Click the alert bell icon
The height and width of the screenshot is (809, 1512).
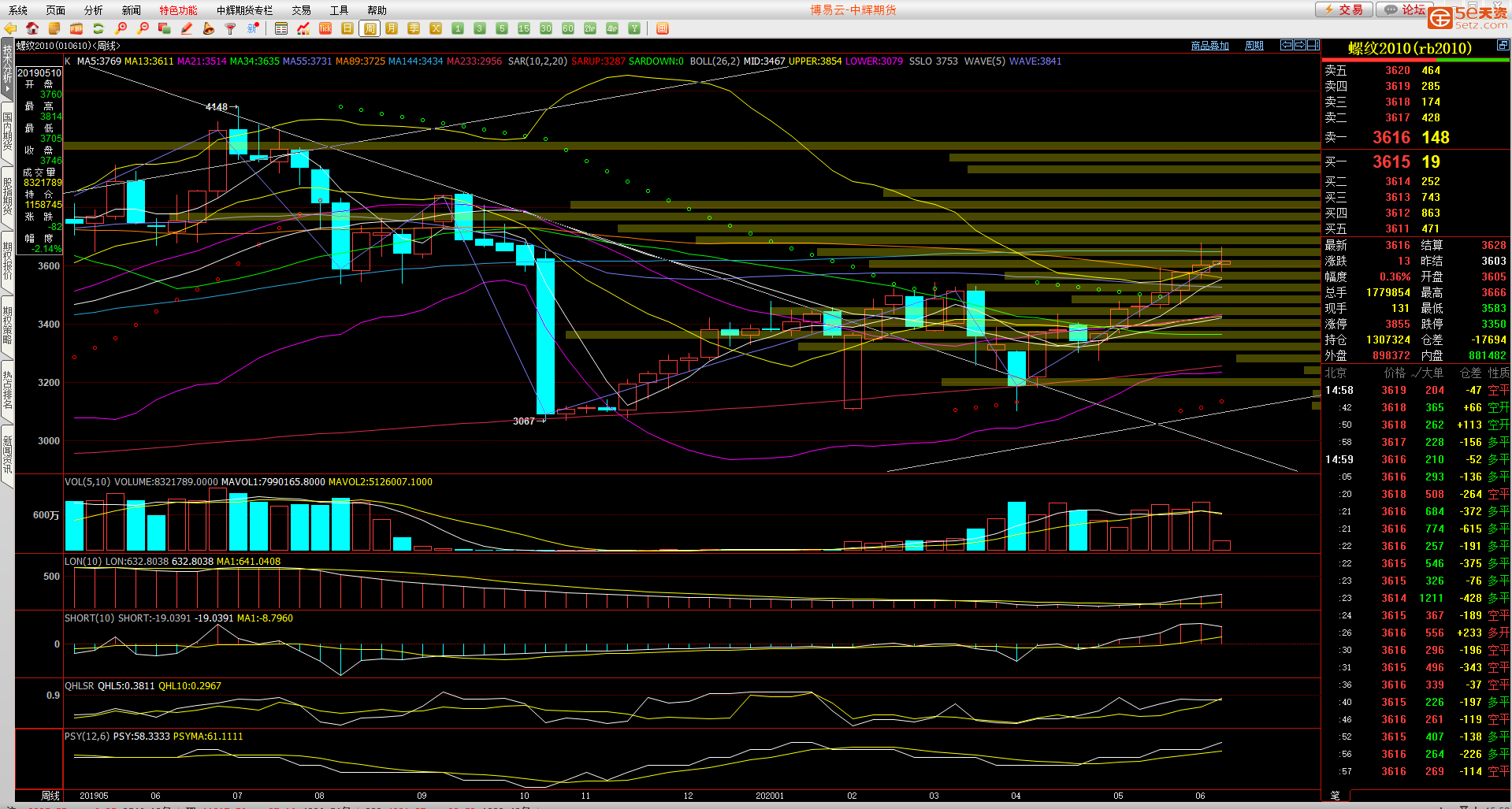coord(209,28)
